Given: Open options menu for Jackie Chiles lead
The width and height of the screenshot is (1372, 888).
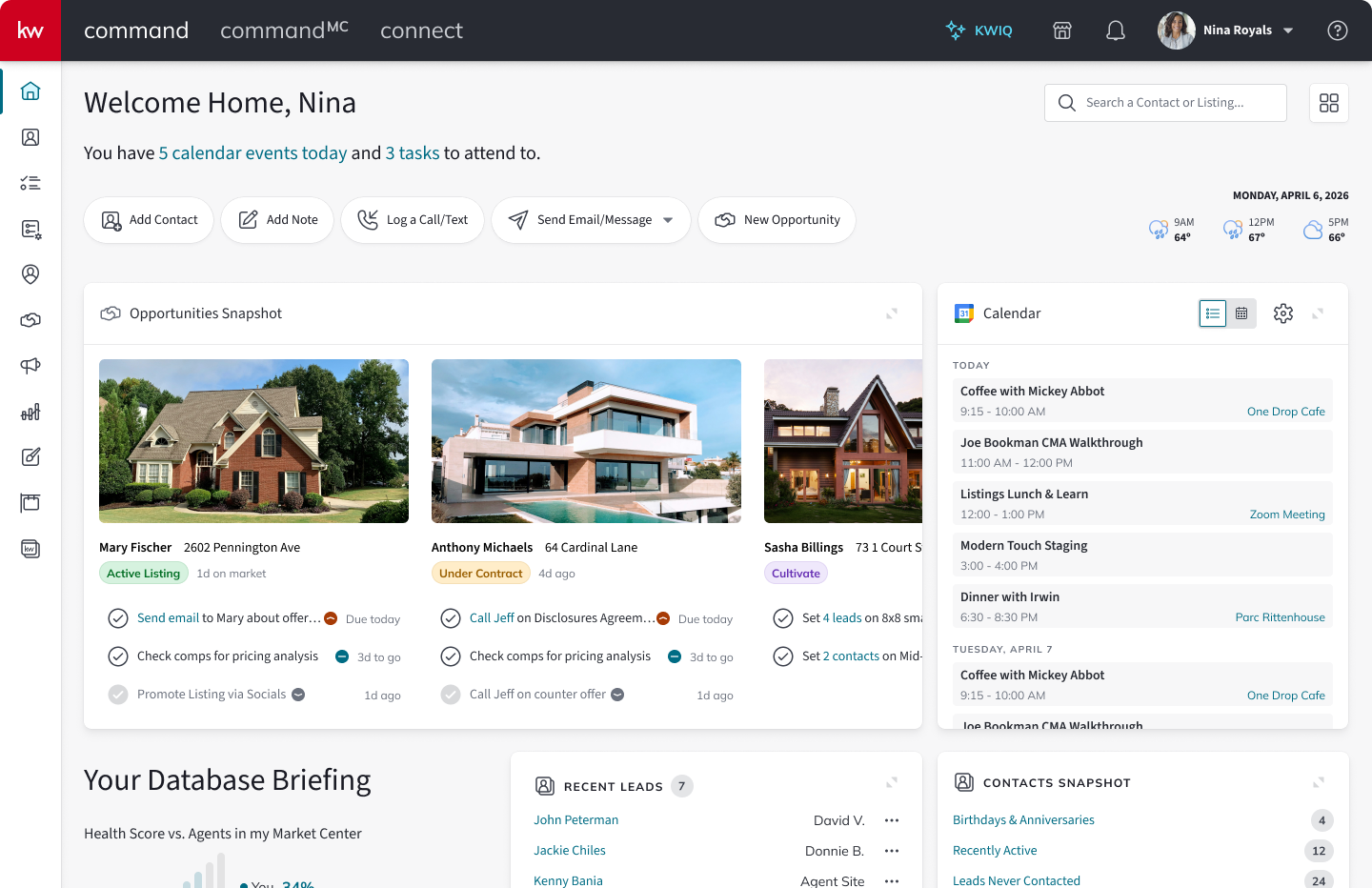Looking at the screenshot, I should [x=892, y=851].
